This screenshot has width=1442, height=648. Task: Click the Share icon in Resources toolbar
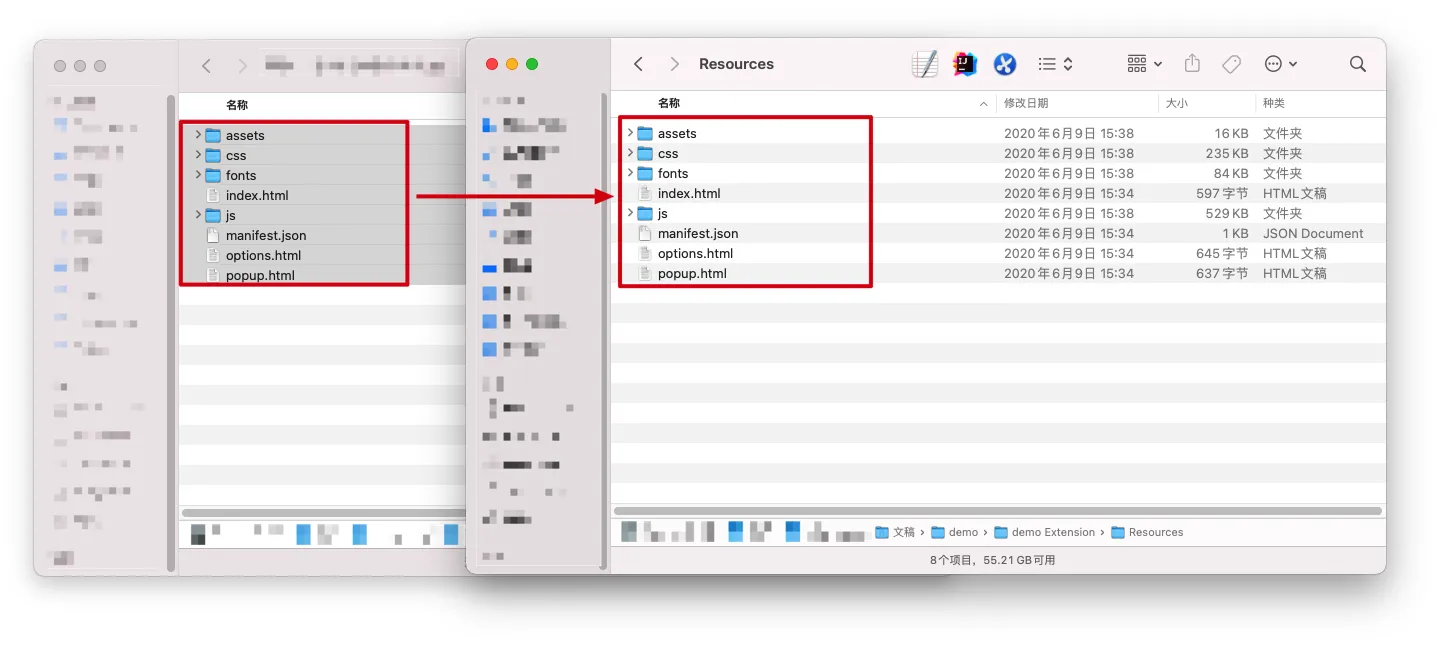[x=1192, y=63]
